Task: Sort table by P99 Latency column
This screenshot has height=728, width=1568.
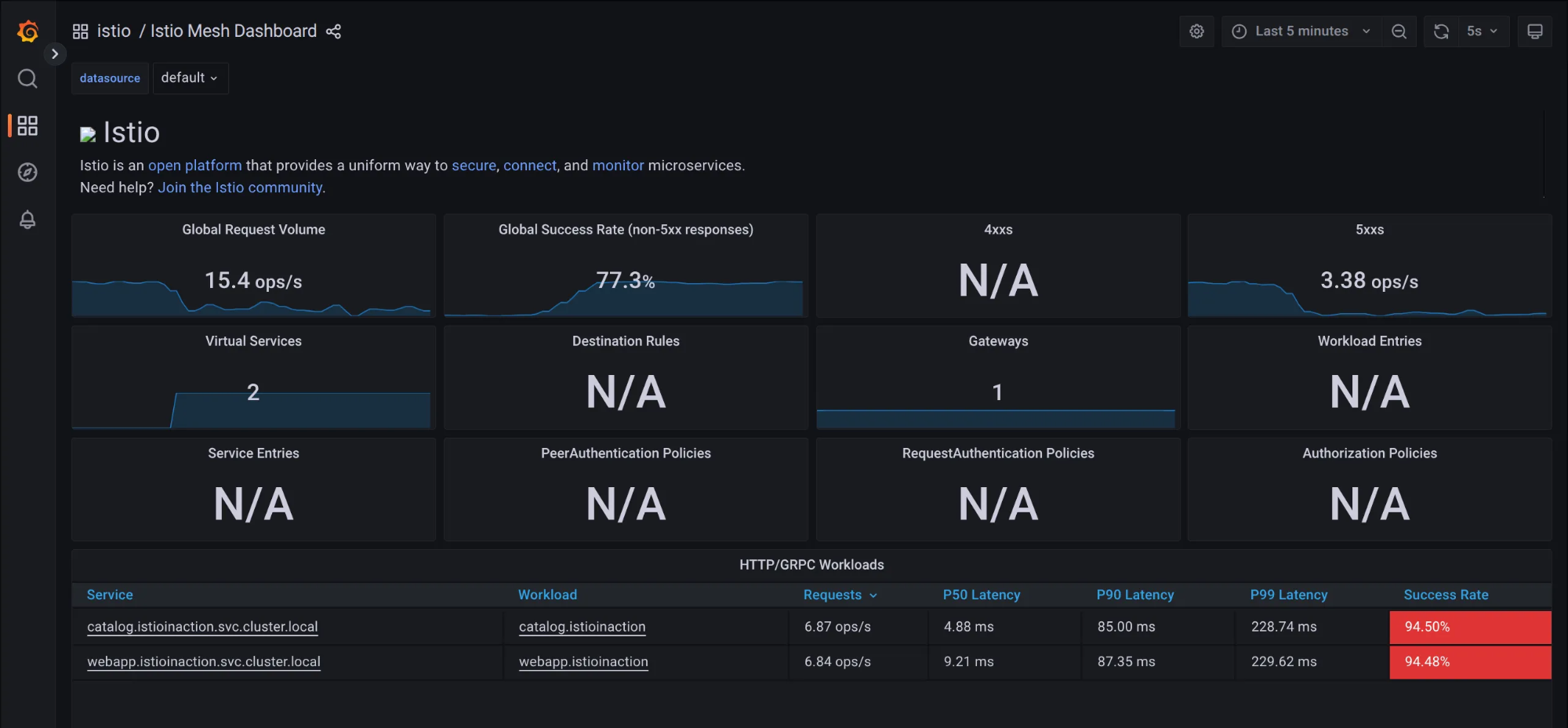Action: point(1289,595)
